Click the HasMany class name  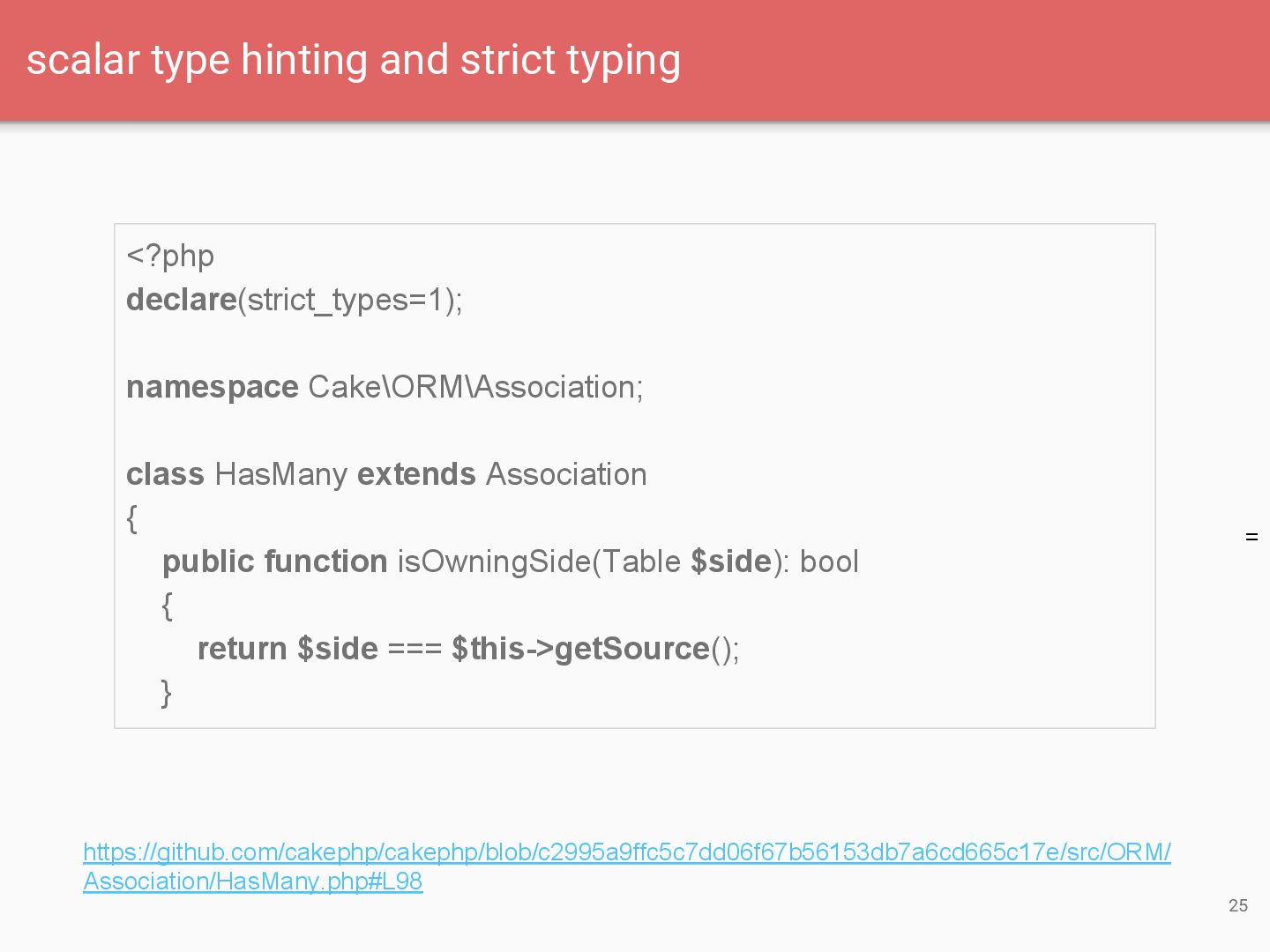pos(280,474)
